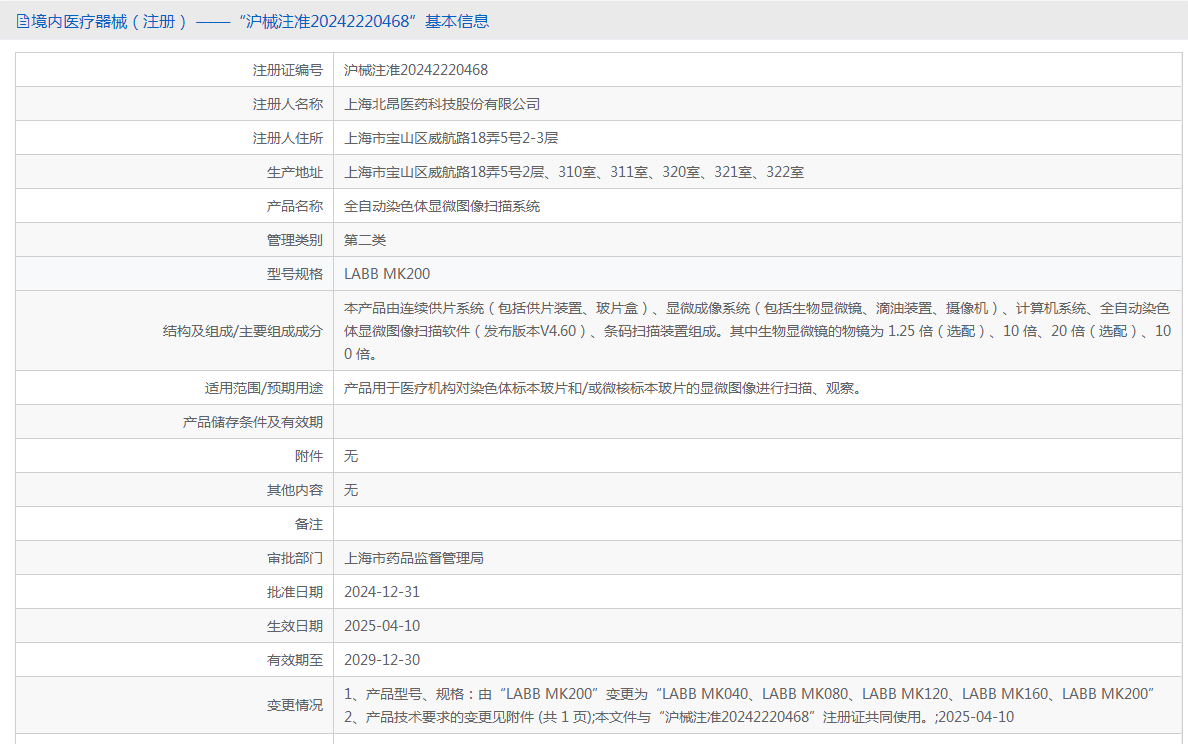The image size is (1188, 744).
Task: Select the 无 value in the 附件 row
Action: tap(351, 456)
